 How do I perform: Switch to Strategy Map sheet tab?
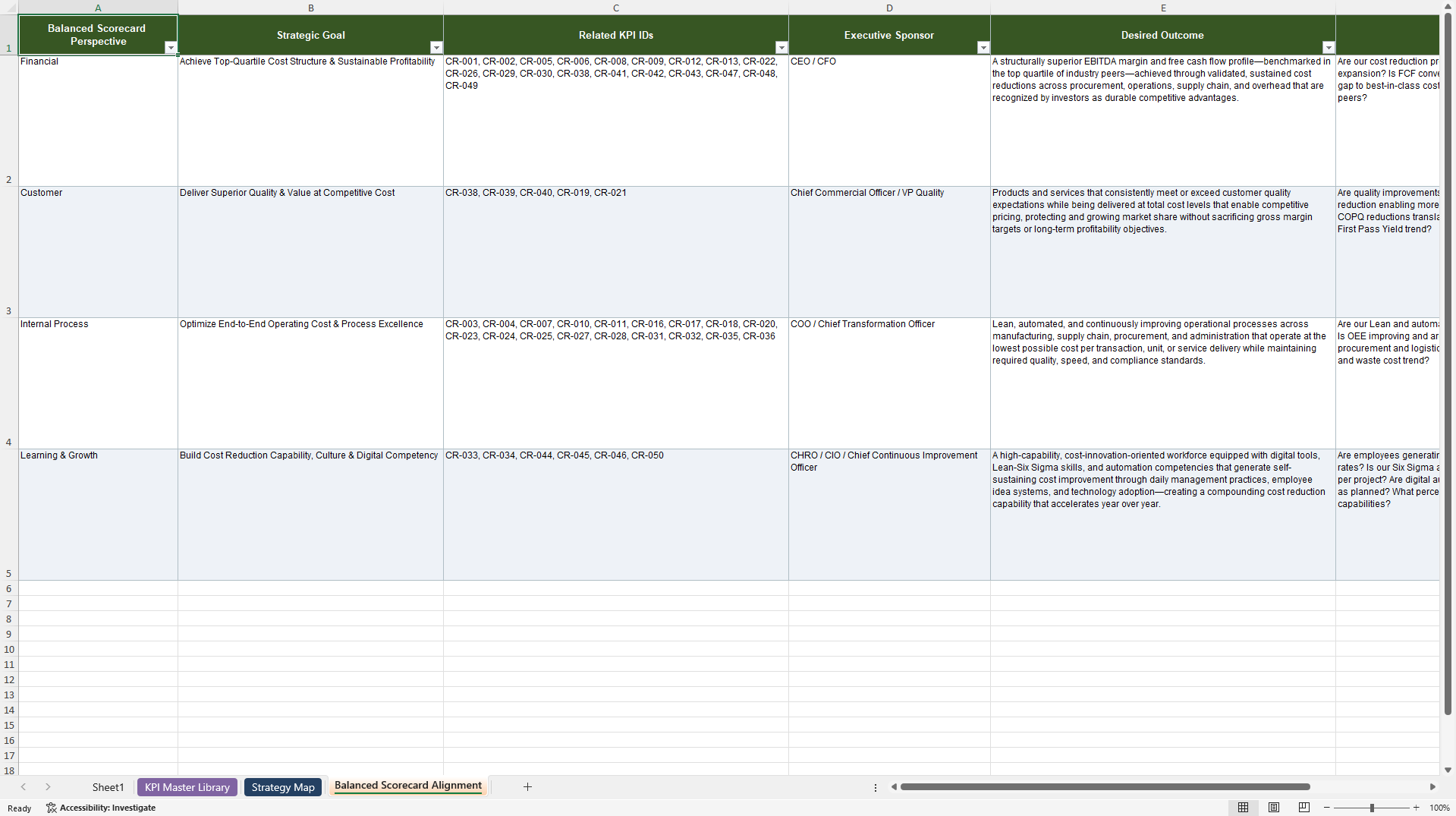[283, 787]
